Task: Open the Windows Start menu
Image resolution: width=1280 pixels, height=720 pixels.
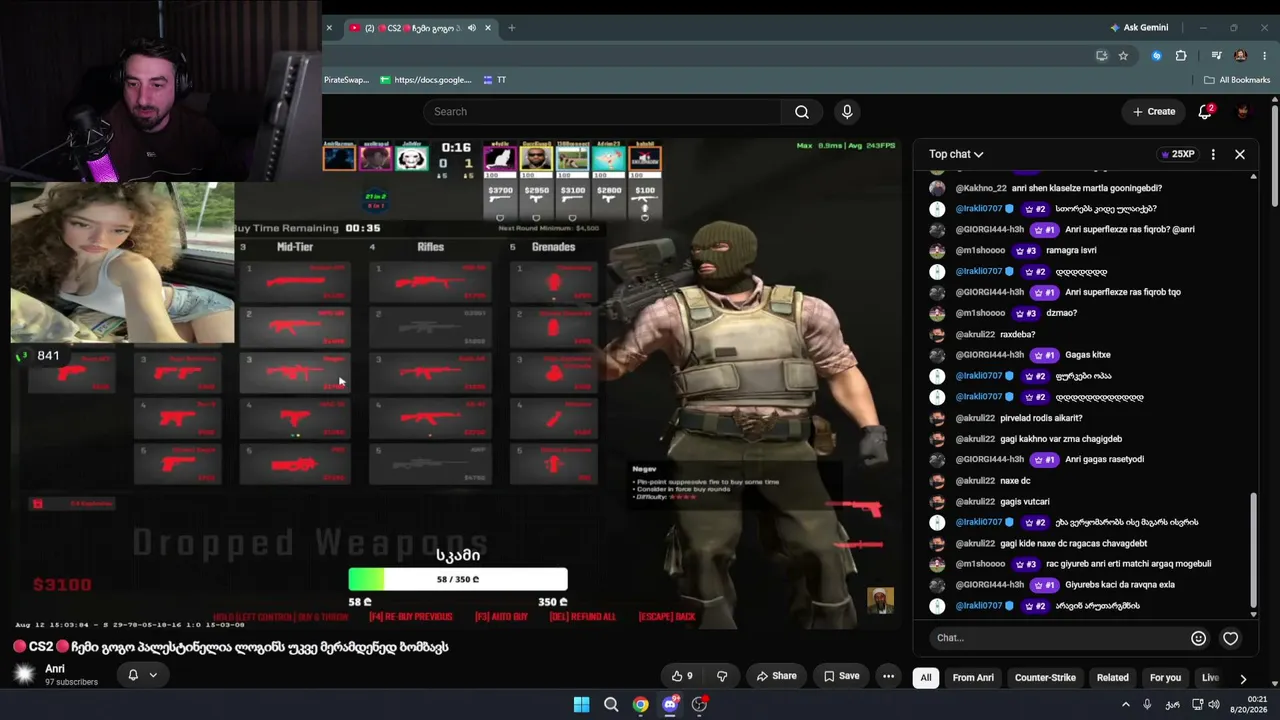Action: tap(581, 704)
